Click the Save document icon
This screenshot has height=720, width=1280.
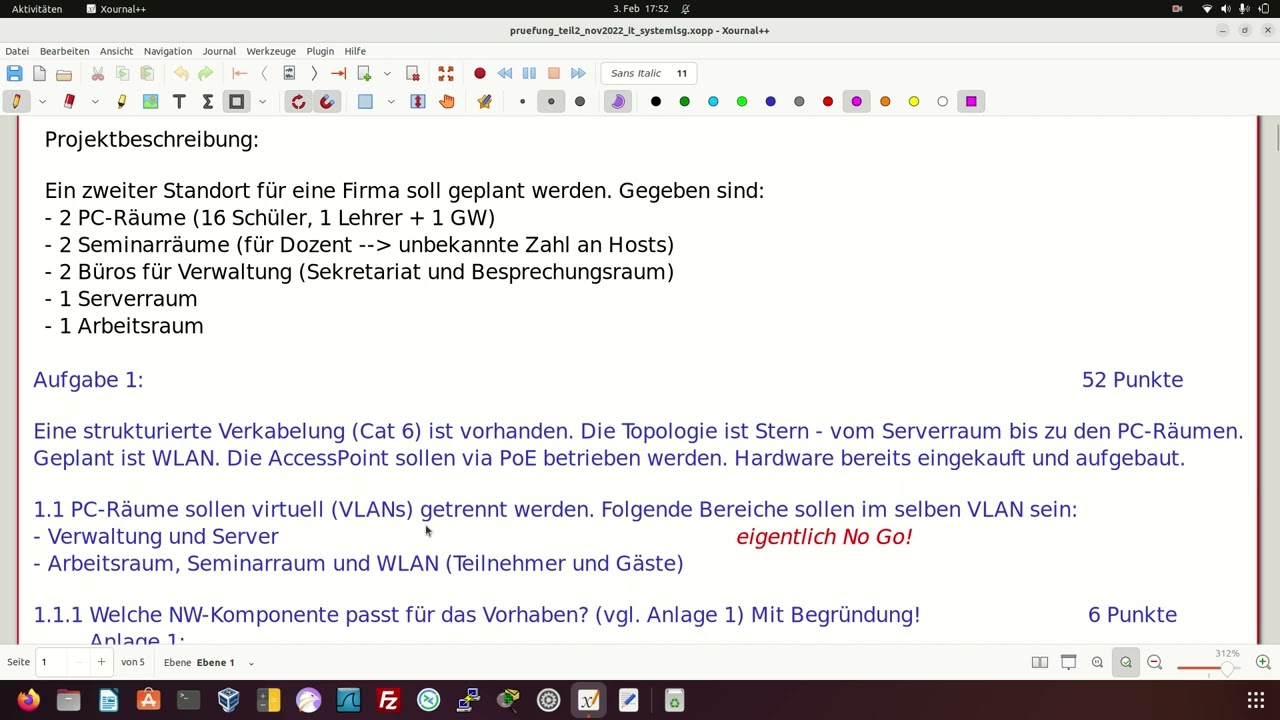pos(14,73)
